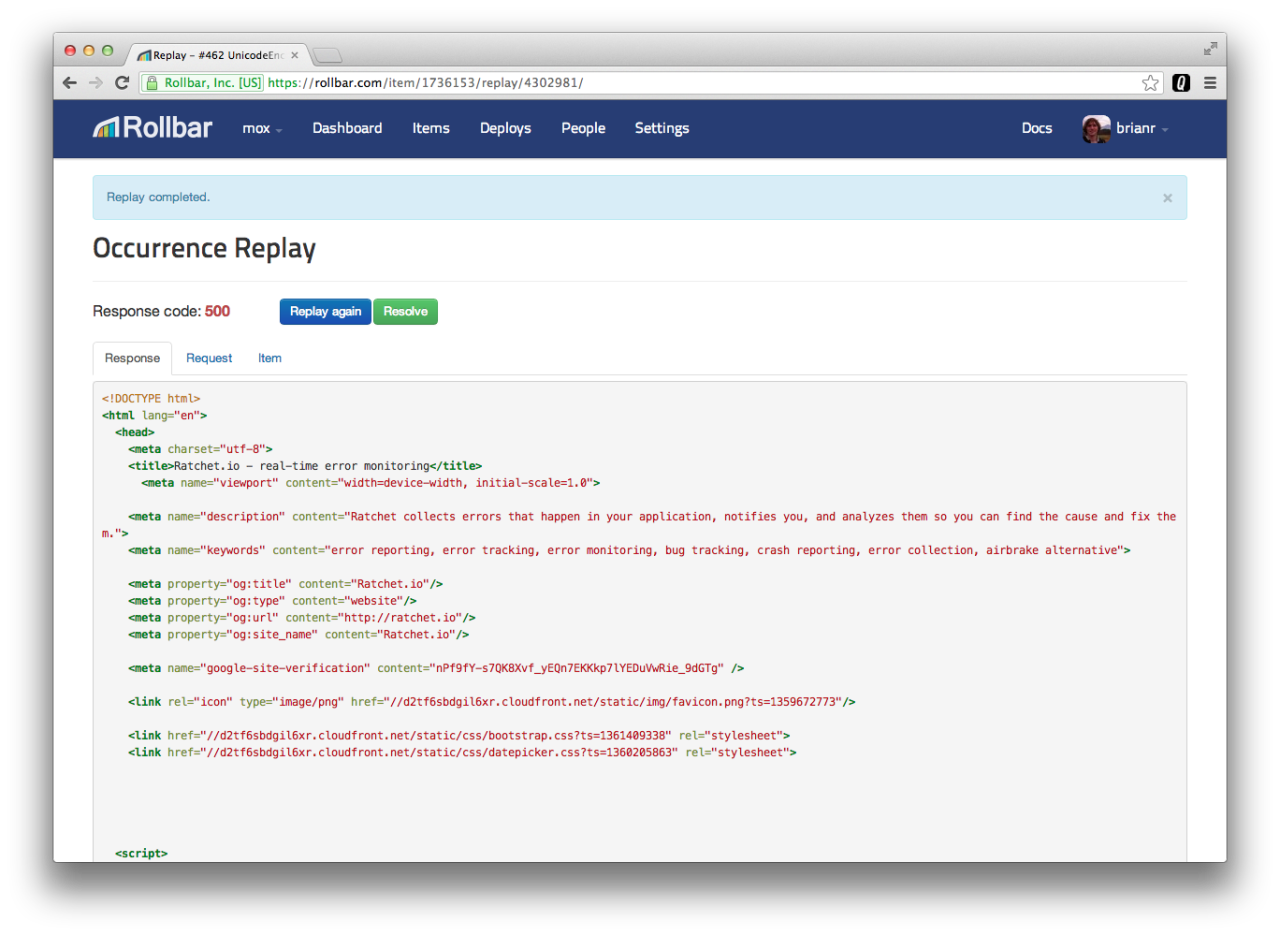Click the favicon.png link line in code
The width and height of the screenshot is (1280, 936).
(492, 702)
